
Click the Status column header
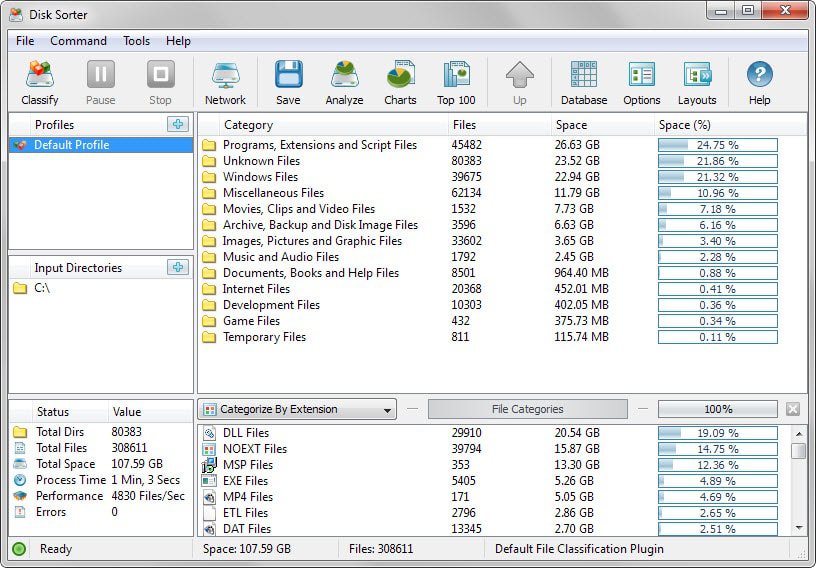pos(70,412)
